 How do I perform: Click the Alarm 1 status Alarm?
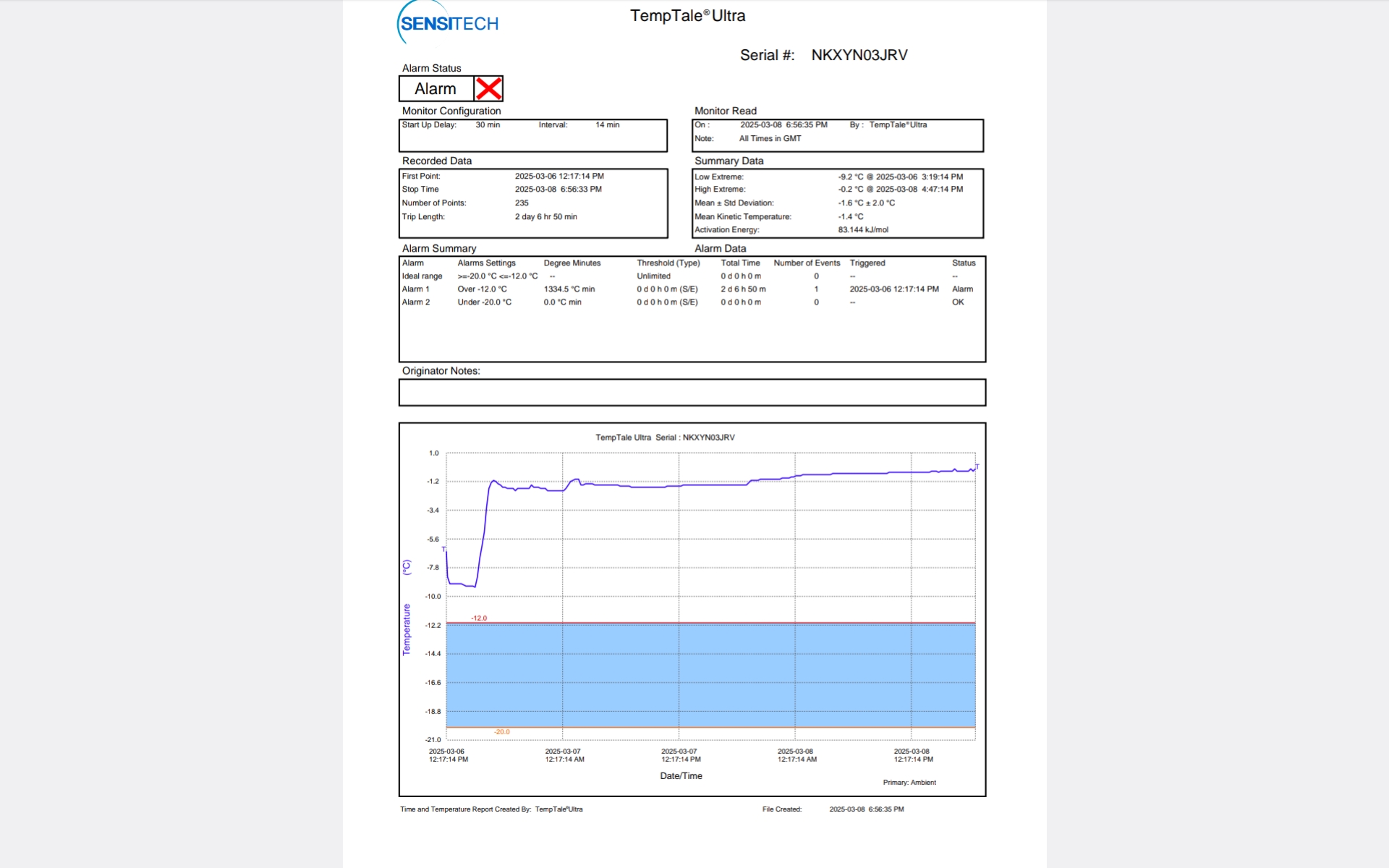pos(962,289)
